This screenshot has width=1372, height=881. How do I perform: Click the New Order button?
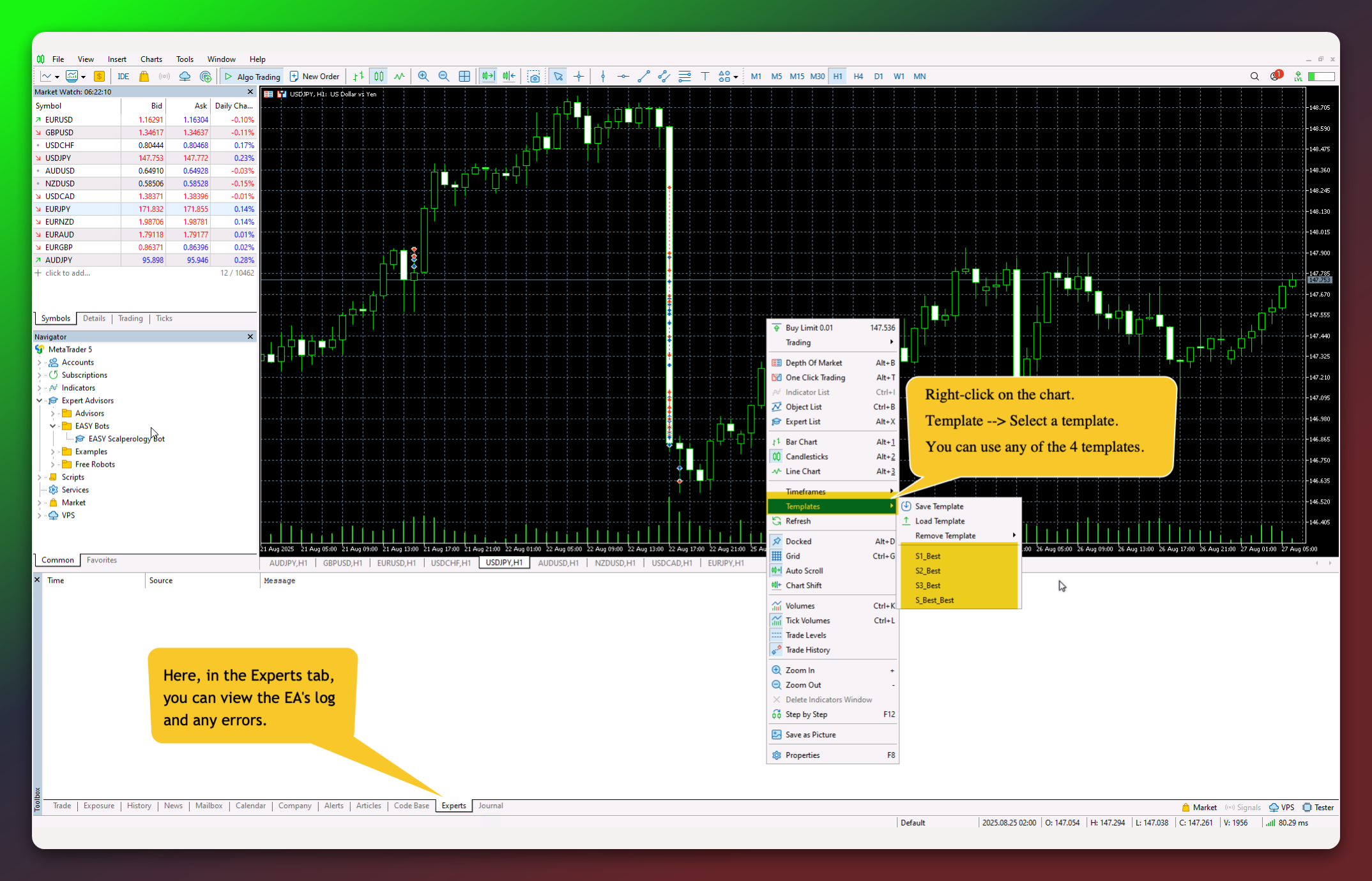pos(315,77)
